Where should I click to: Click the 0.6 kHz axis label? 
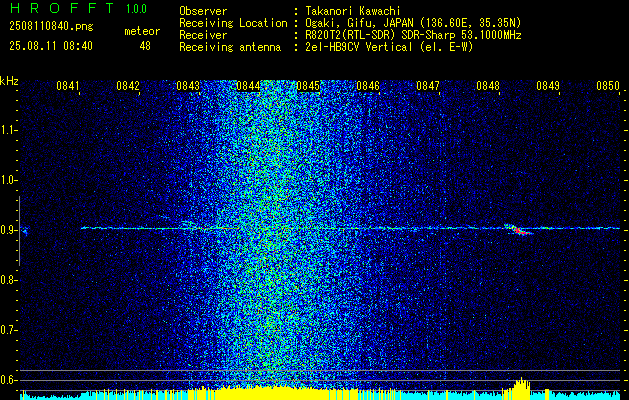coord(8,380)
